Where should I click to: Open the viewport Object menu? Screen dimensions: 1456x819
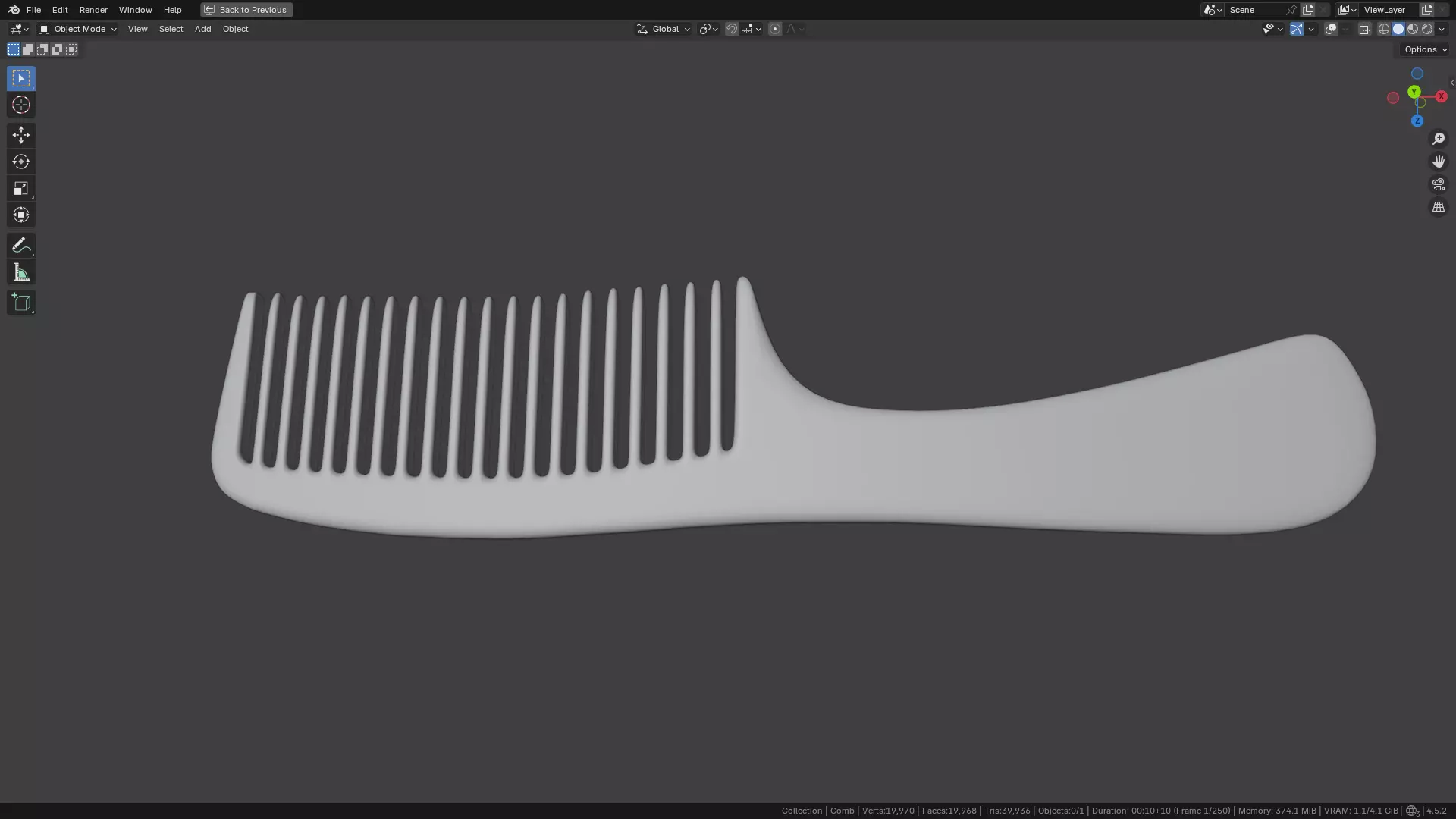(x=235, y=29)
